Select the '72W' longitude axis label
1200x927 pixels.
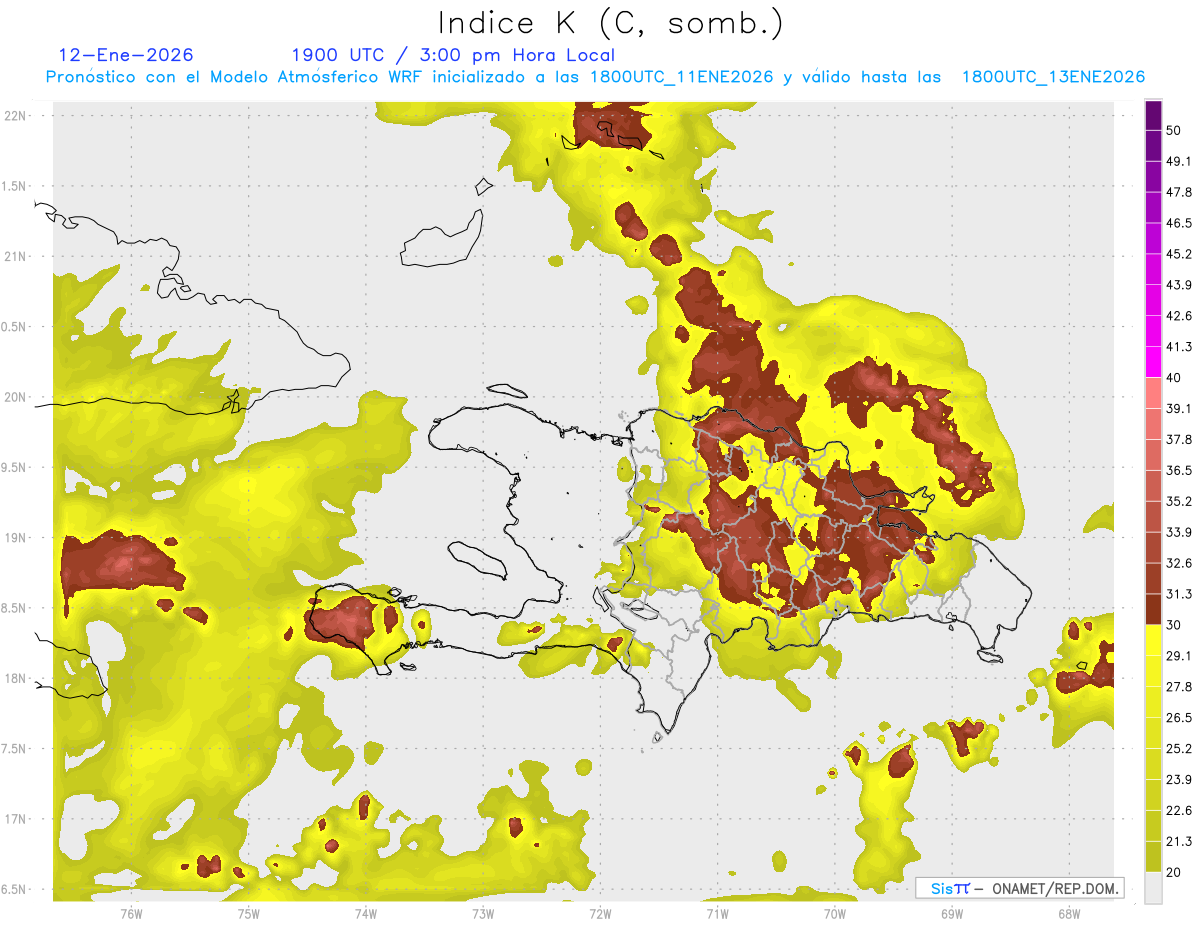click(600, 913)
